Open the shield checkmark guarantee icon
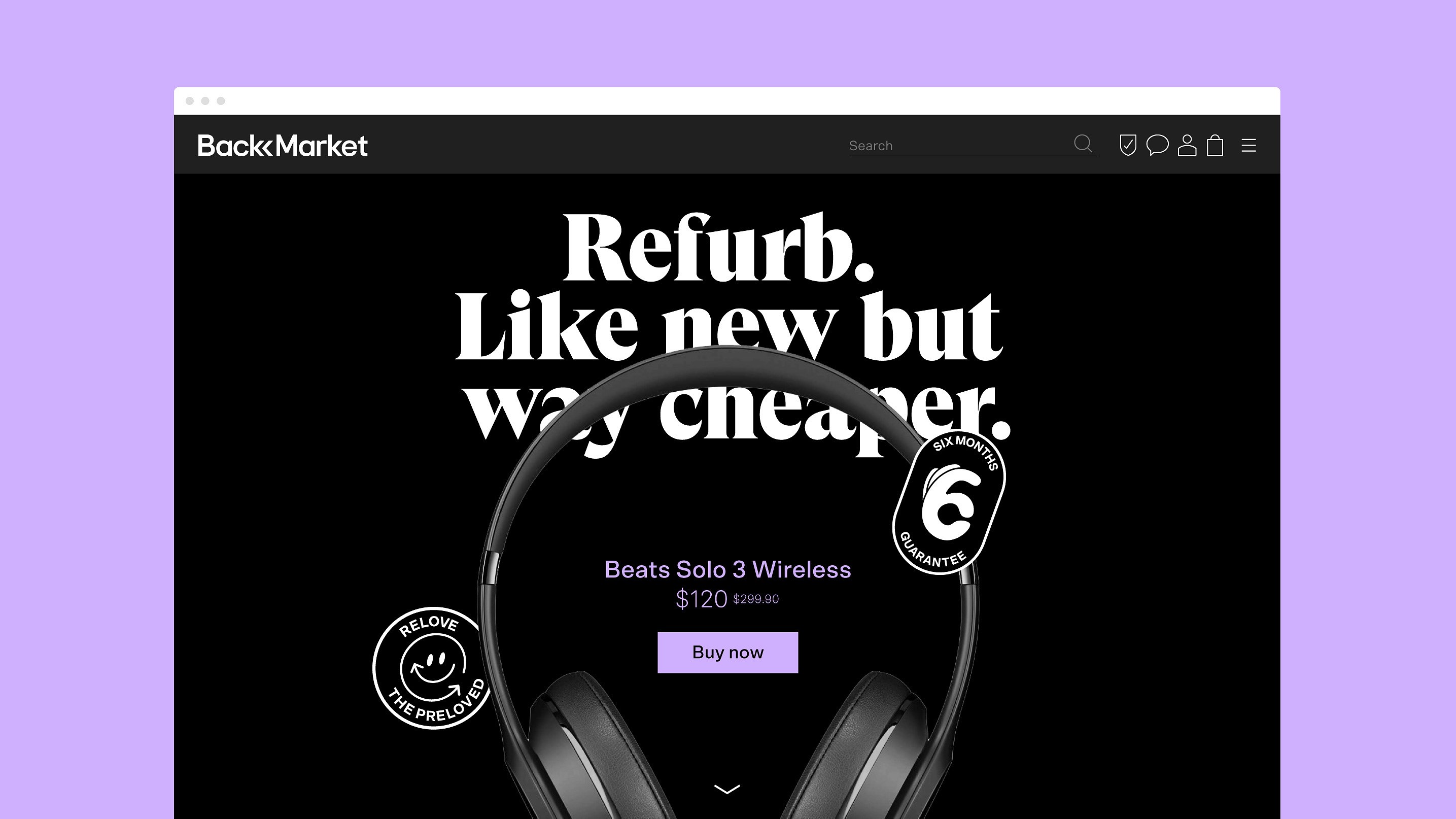Viewport: 1456px width, 819px height. pos(1128,145)
